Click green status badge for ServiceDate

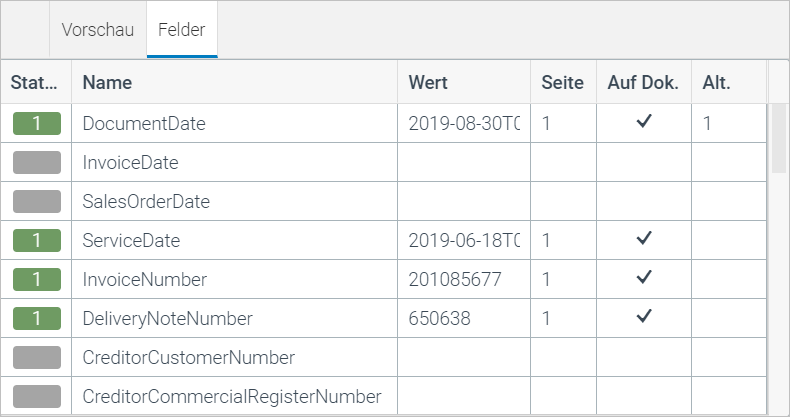[x=36, y=241]
